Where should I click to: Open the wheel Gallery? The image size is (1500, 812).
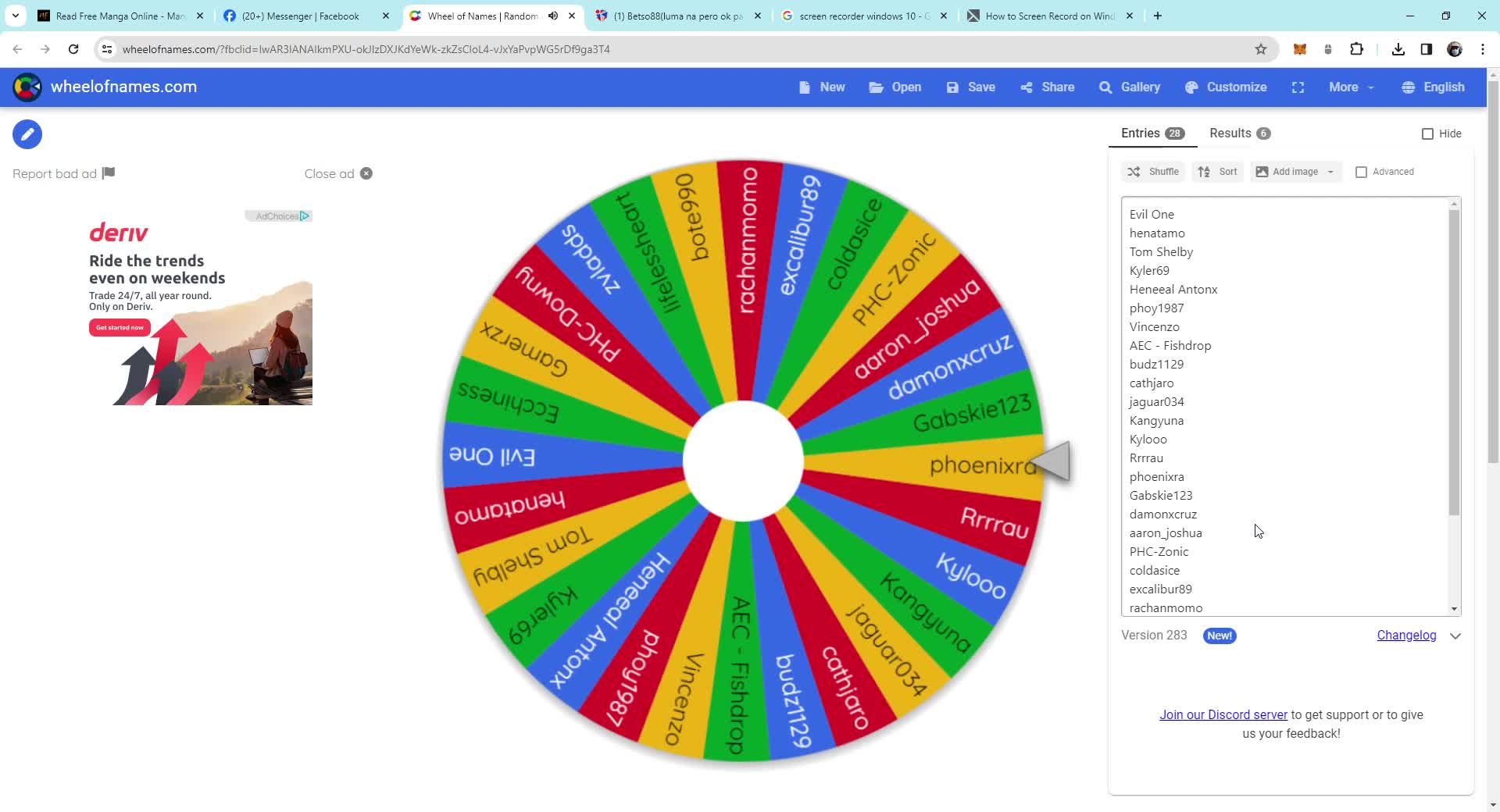1130,87
